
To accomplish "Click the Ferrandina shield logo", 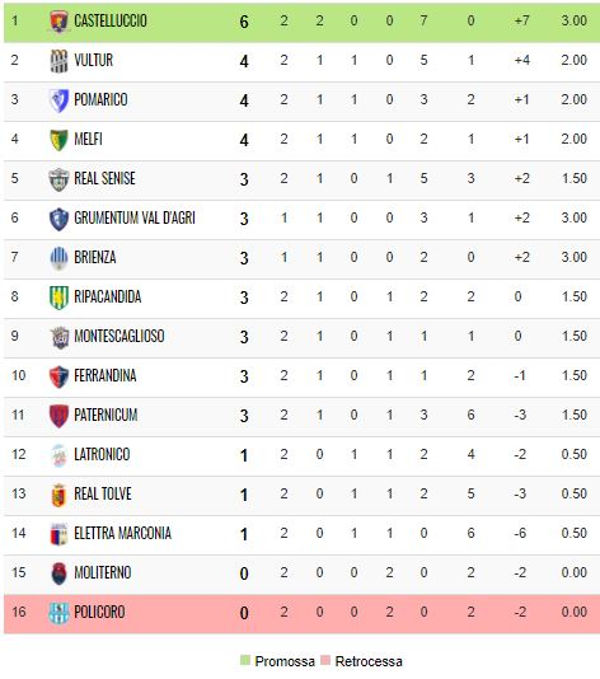I will 59,376.
